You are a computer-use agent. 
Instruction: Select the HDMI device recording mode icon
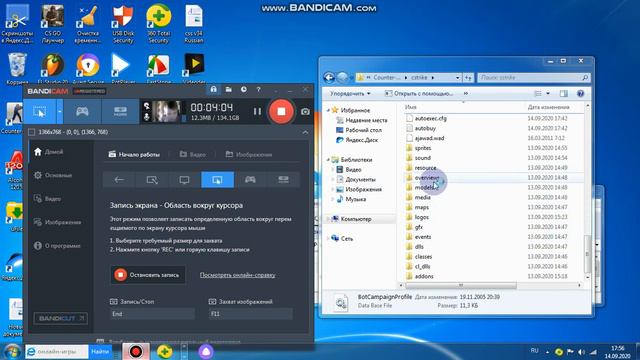click(120, 111)
